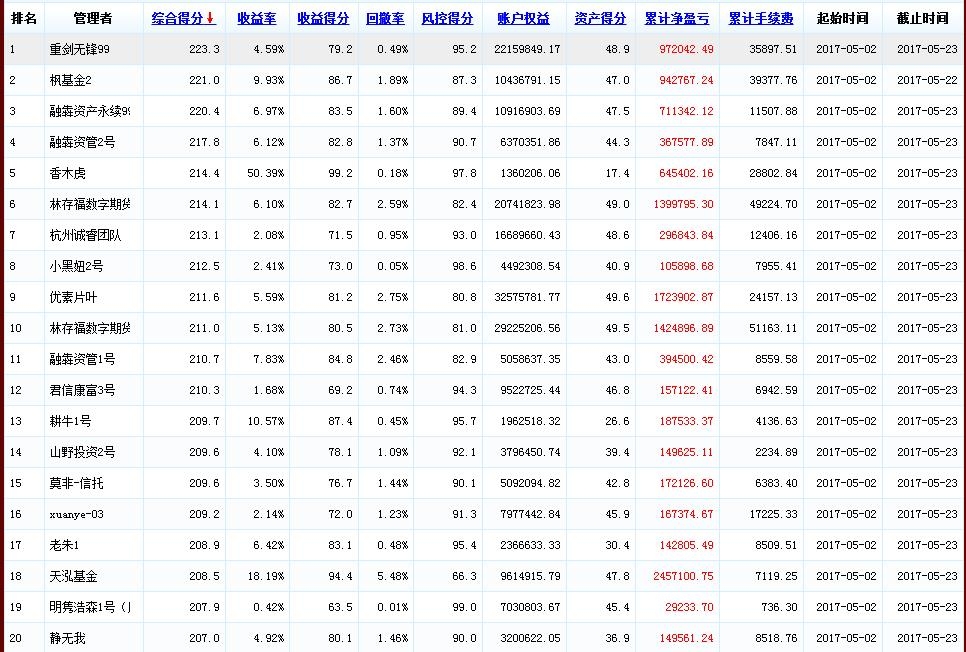The height and width of the screenshot is (652, 966).
Task: Select the manager 耕牛1号
Action: (x=70, y=421)
